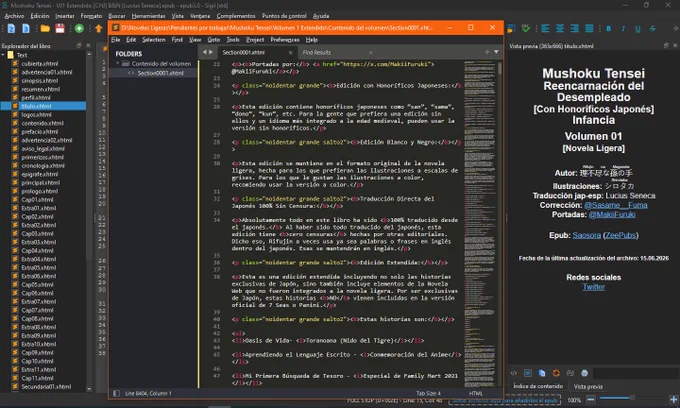Expand the toolbar overflow chevron at right
The height and width of the screenshot is (408, 680).
coord(675,29)
